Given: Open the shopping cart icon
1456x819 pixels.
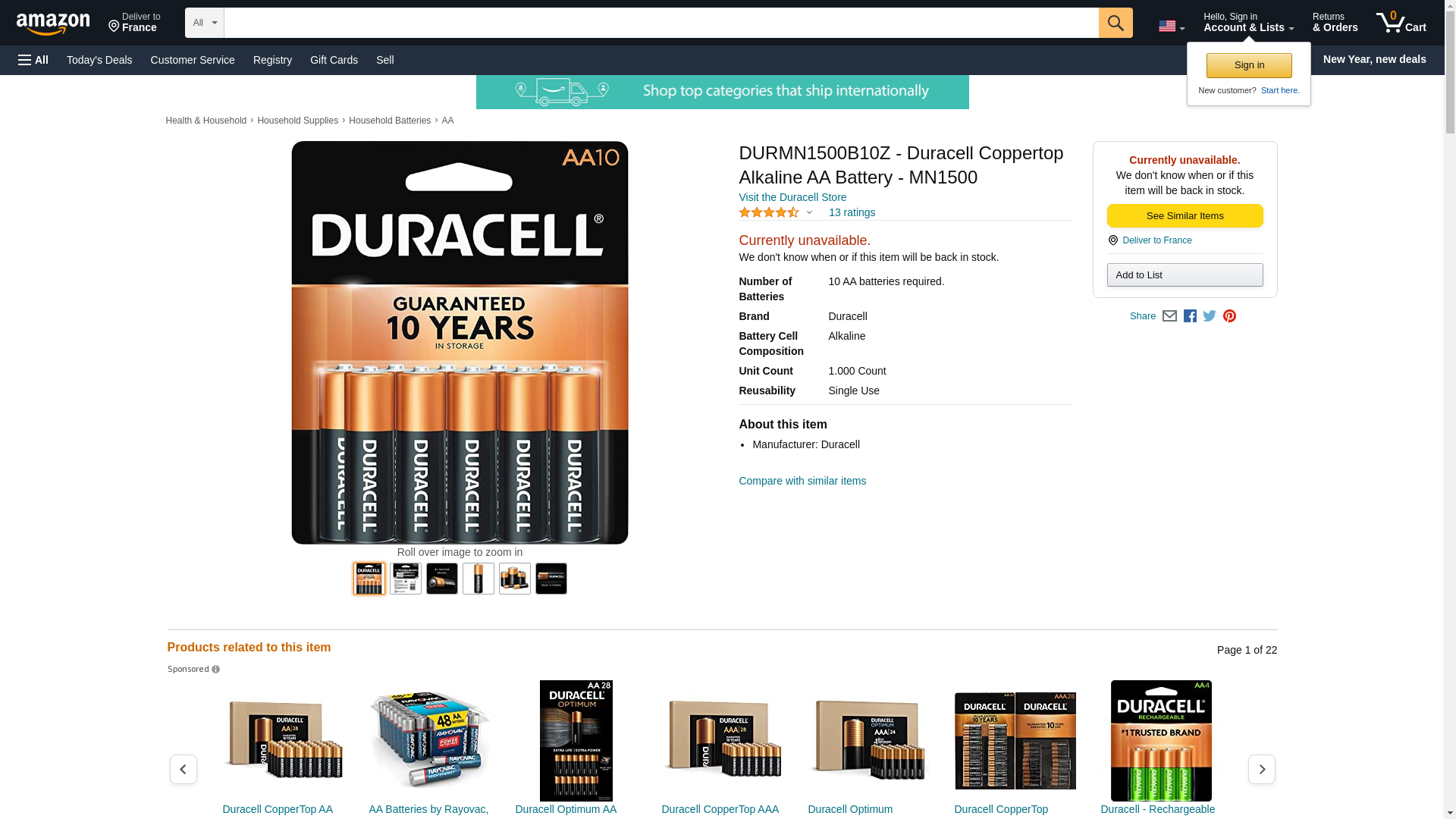Looking at the screenshot, I should click(1401, 23).
